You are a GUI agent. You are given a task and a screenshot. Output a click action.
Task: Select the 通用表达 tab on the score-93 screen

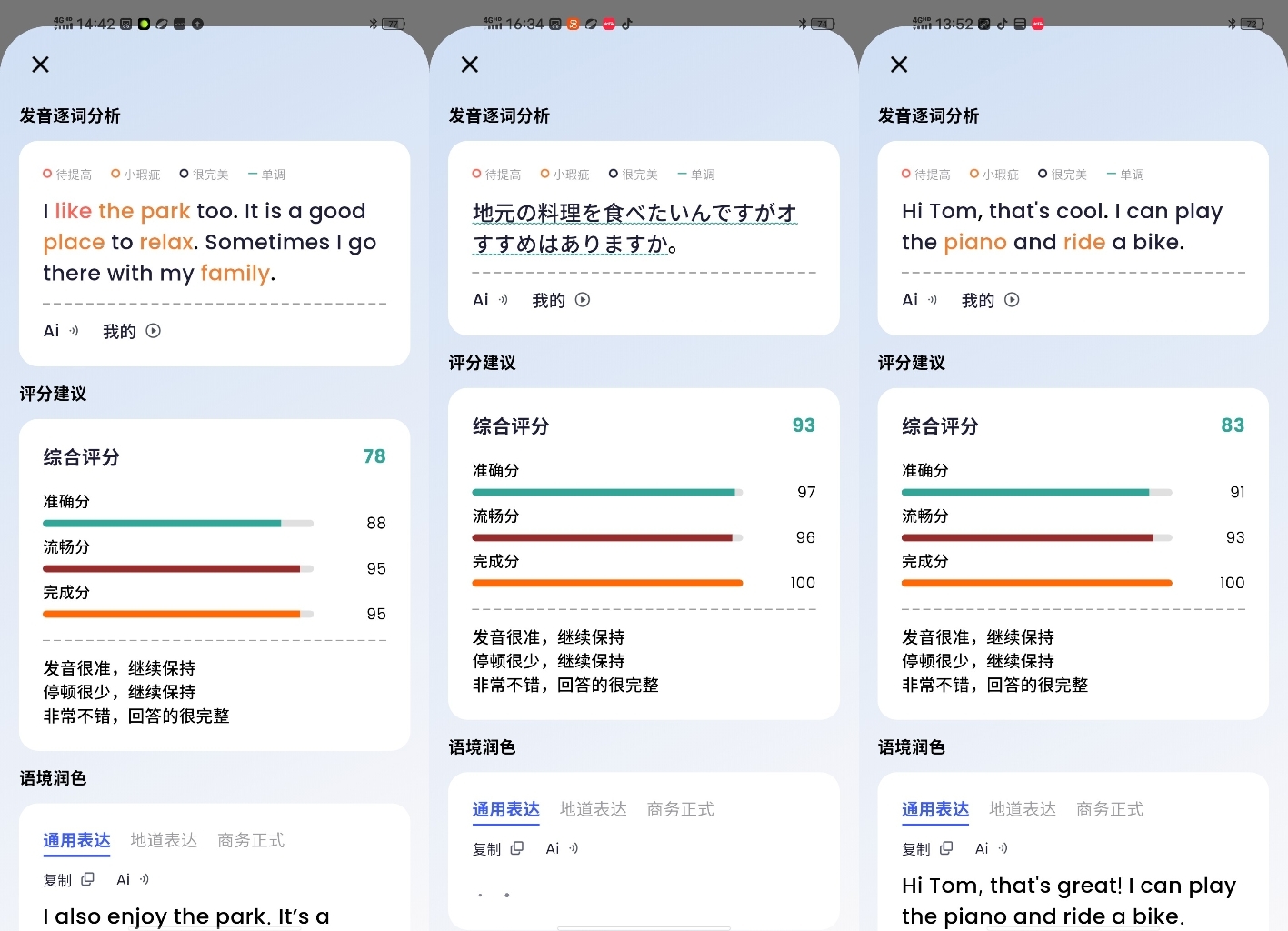(505, 810)
